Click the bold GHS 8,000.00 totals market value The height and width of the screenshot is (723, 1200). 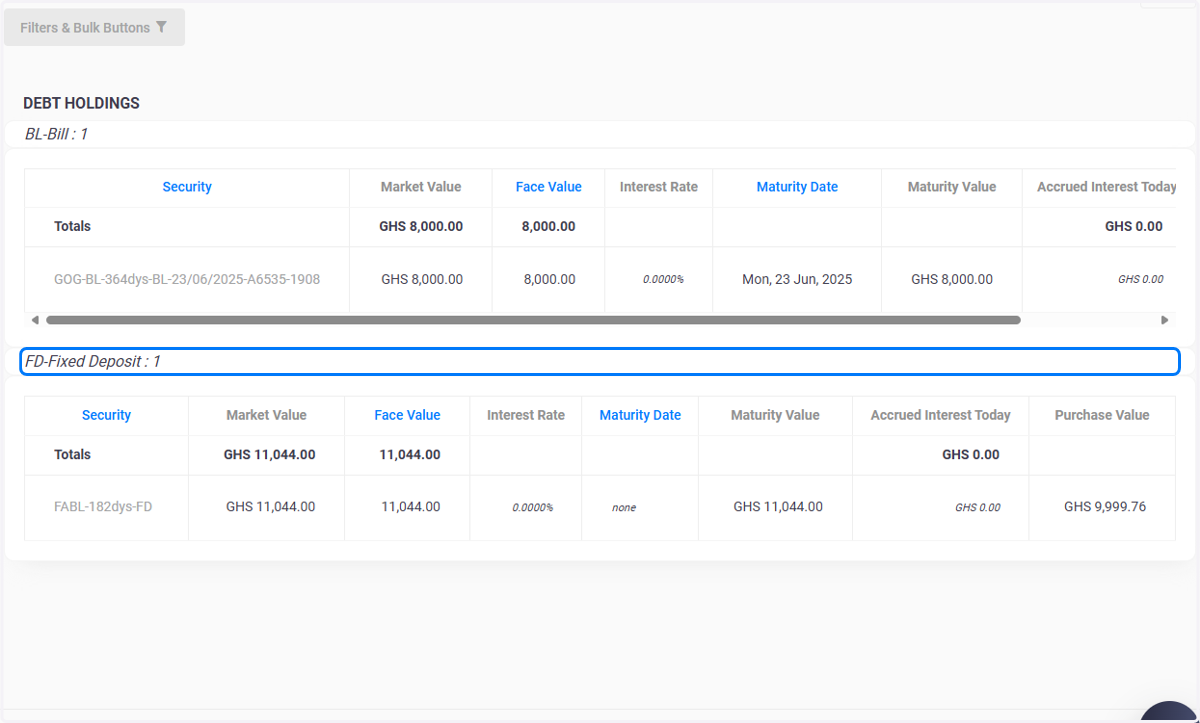pos(421,227)
